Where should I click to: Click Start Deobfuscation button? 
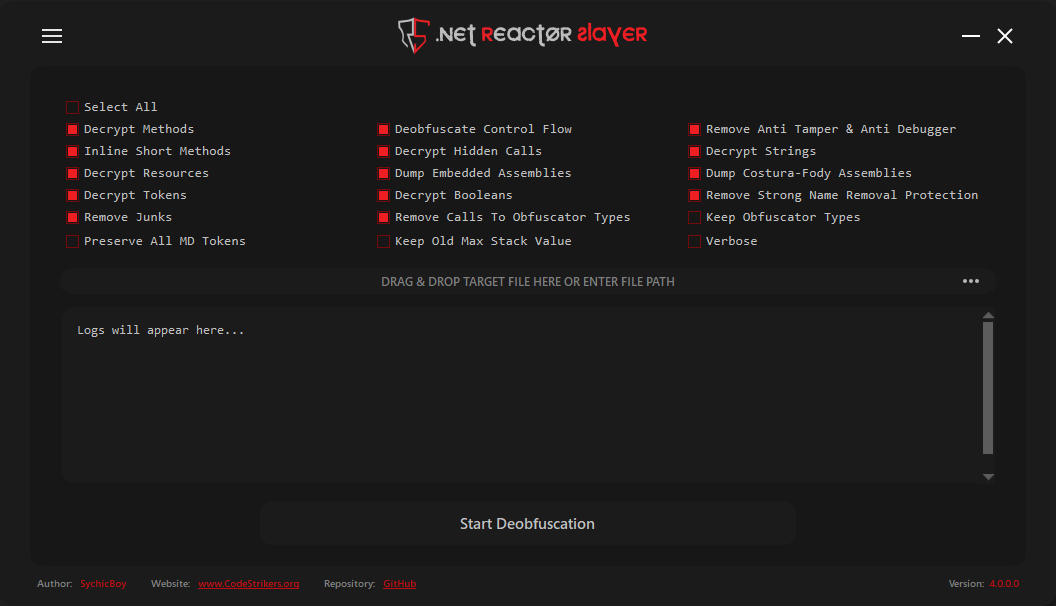527,523
